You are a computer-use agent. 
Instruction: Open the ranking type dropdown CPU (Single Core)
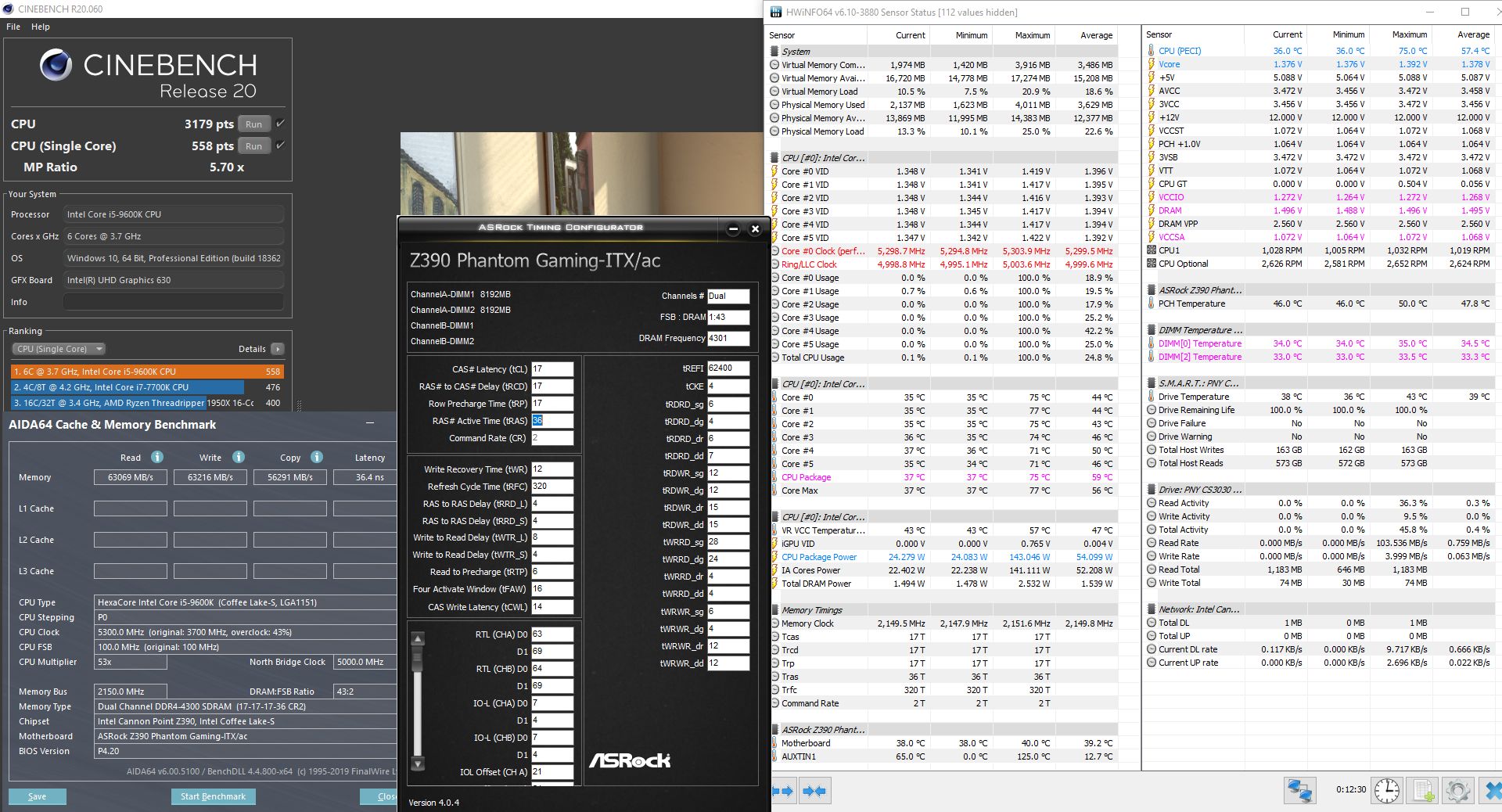[59, 349]
